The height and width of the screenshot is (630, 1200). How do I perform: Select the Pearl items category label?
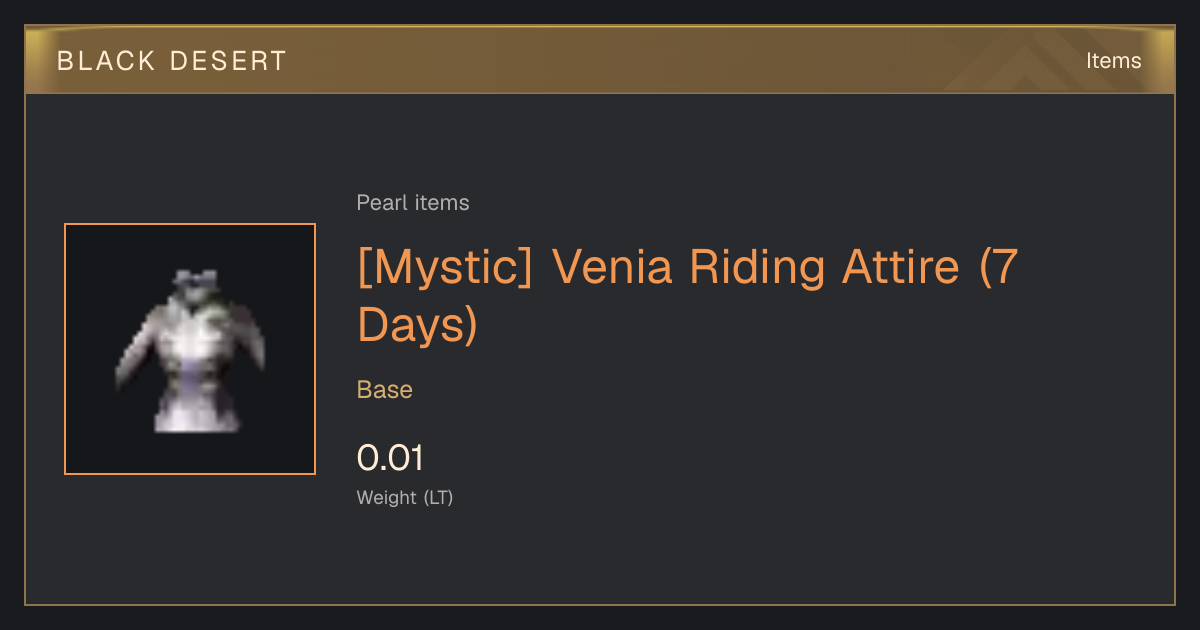point(413,203)
